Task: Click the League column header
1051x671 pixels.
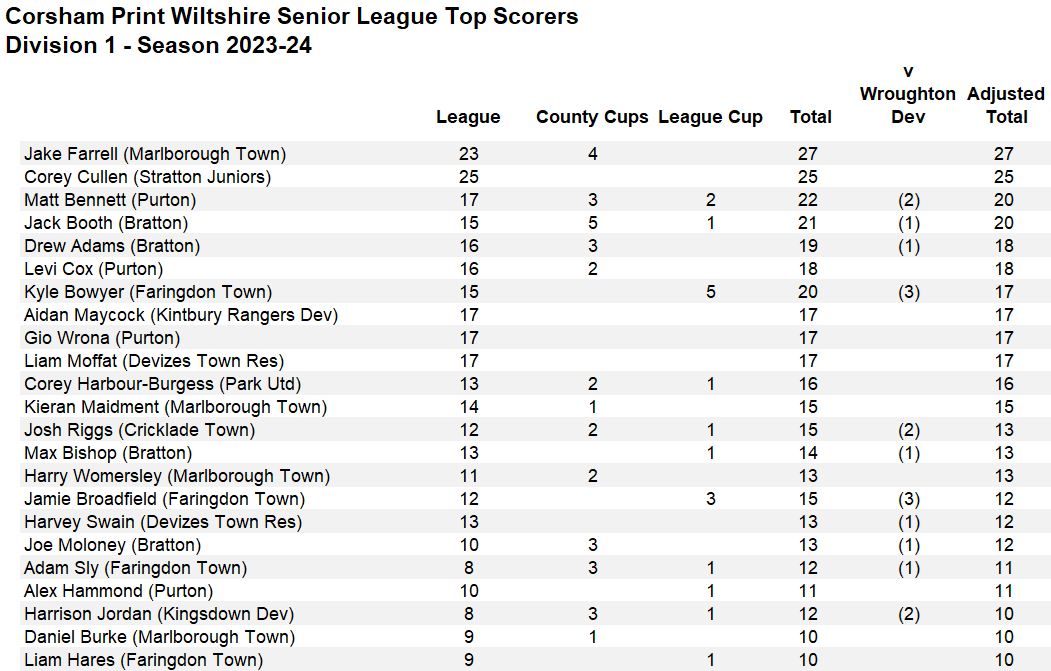Action: click(468, 117)
